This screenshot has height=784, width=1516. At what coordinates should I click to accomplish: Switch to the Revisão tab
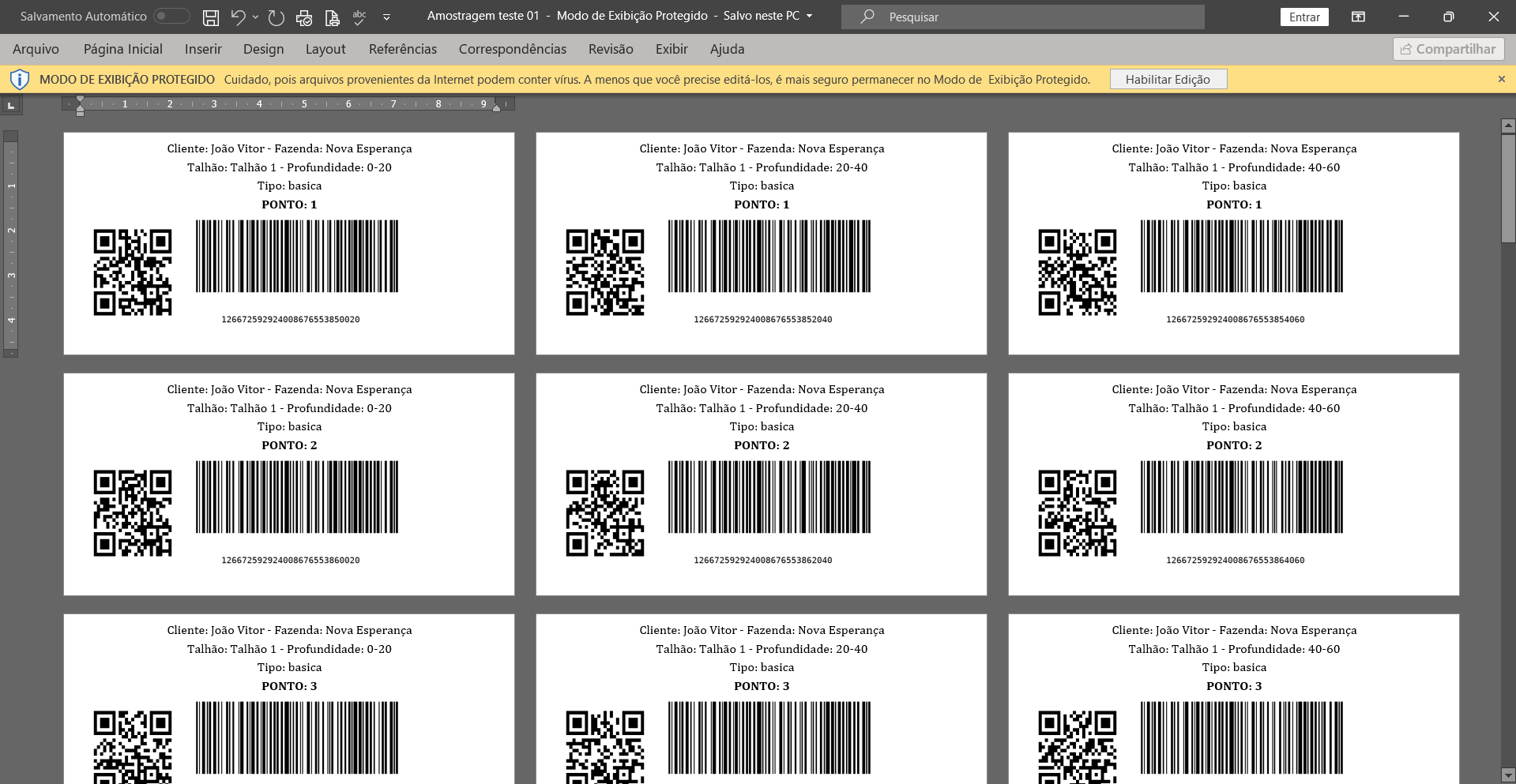[x=611, y=49]
